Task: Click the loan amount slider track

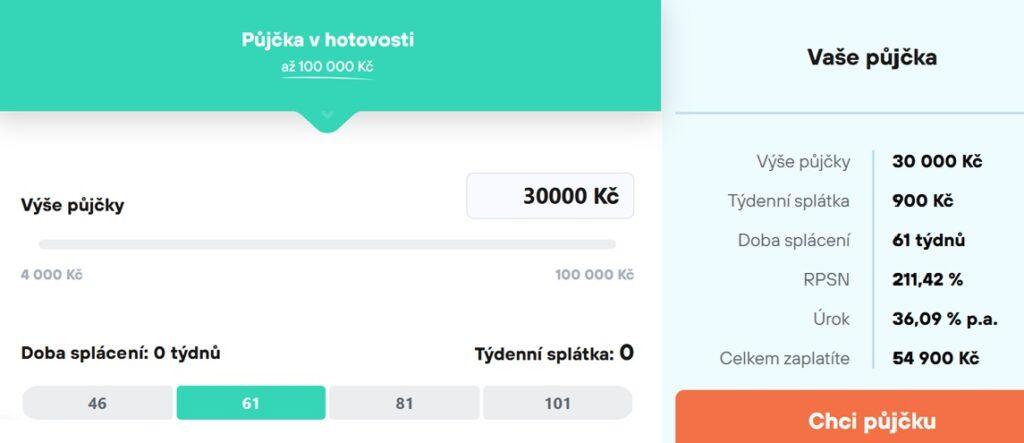Action: point(327,244)
